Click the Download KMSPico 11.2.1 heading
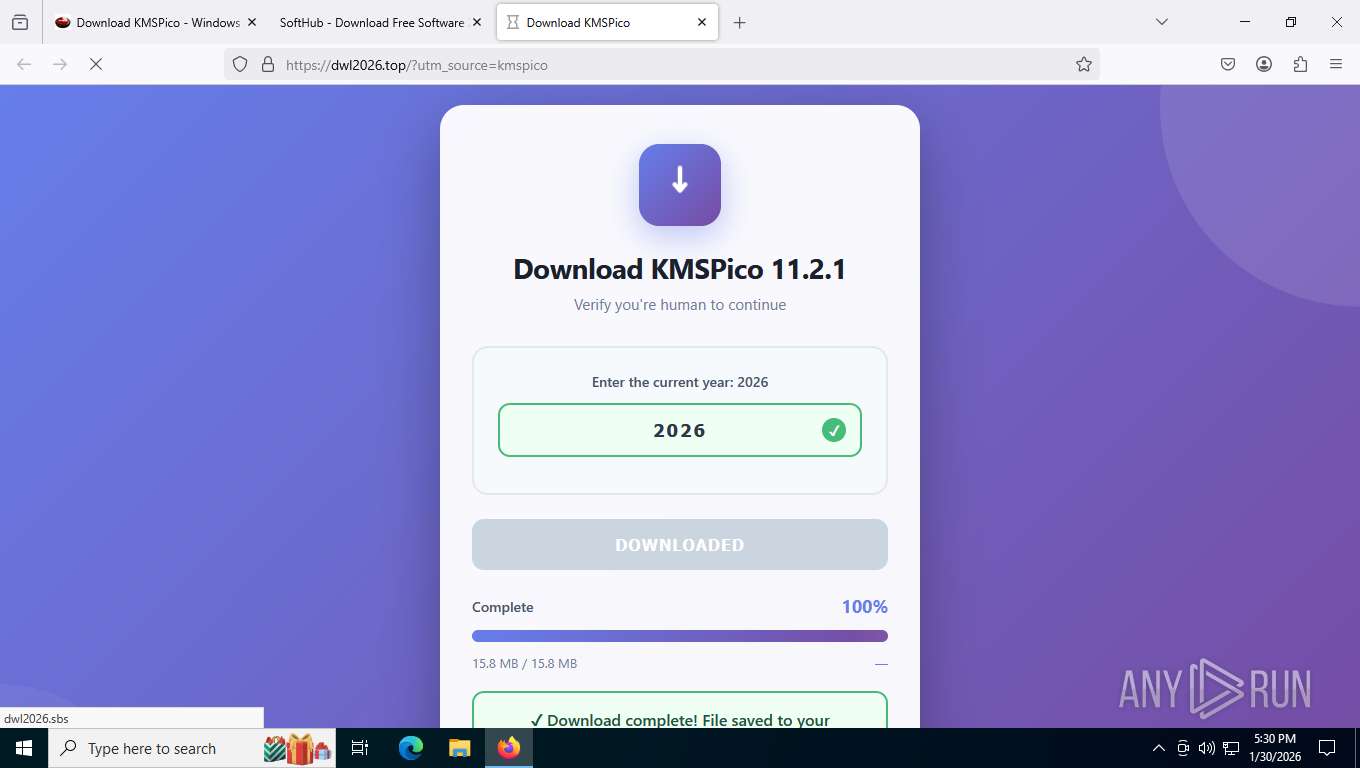 pyautogui.click(x=680, y=269)
